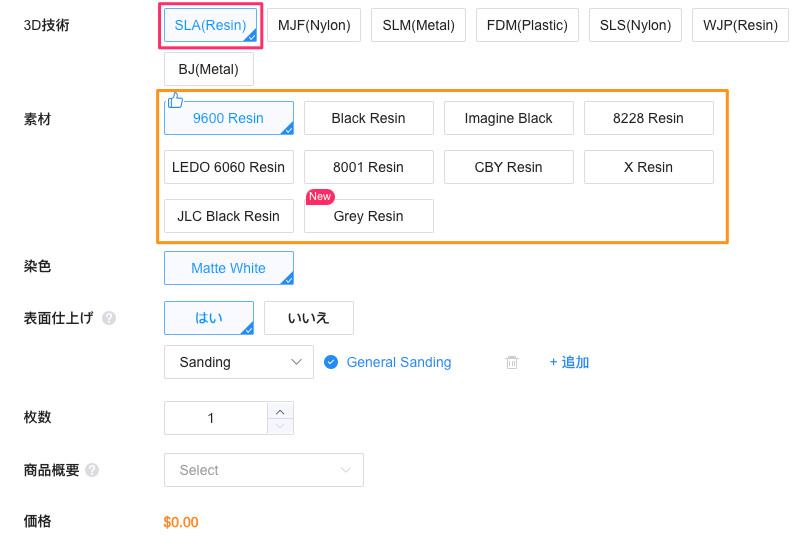Viewport: 802px width, 548px height.
Task: Switch to SLM(Metal) technology
Action: coord(418,25)
